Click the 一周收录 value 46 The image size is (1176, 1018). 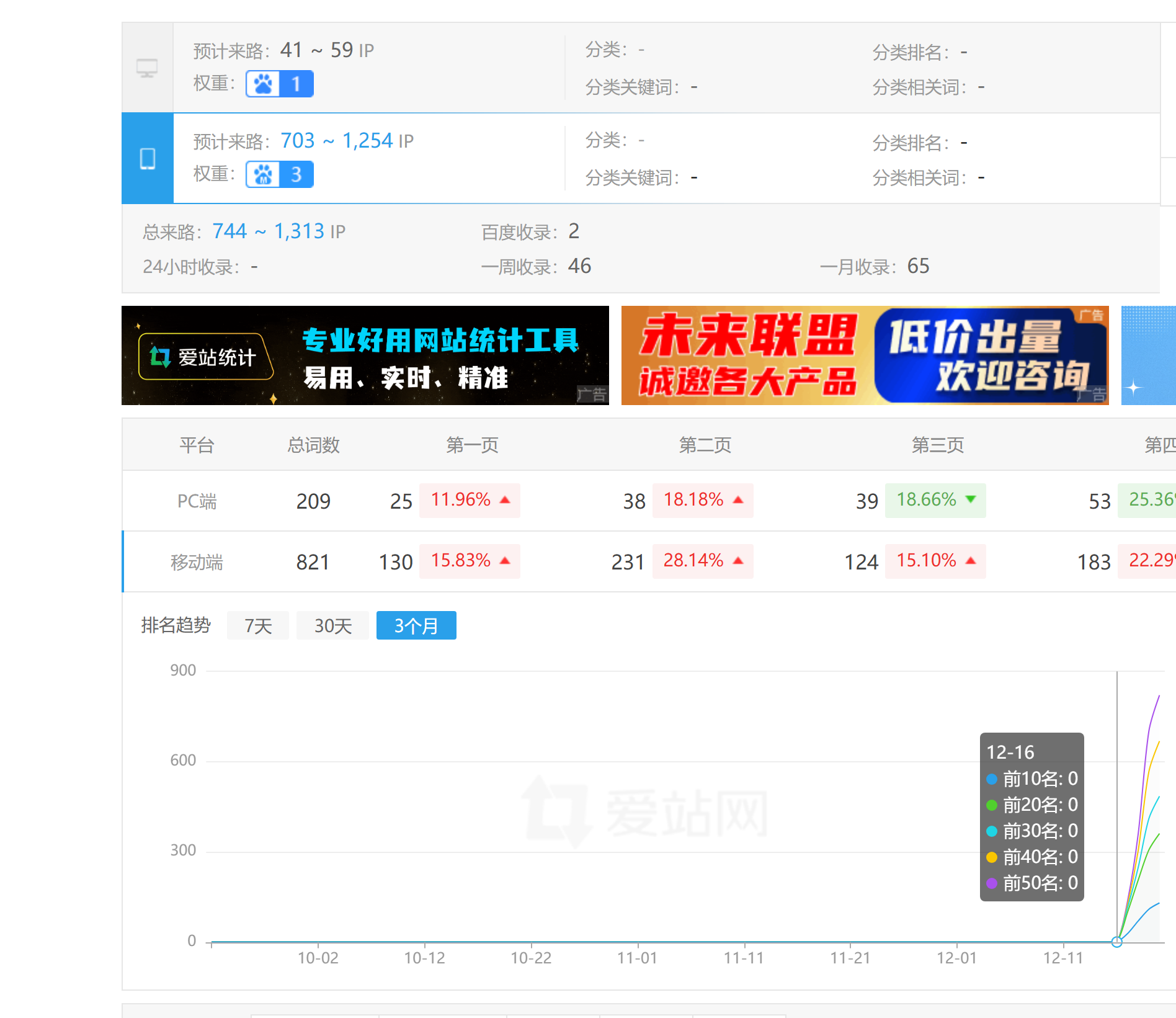pyautogui.click(x=579, y=266)
